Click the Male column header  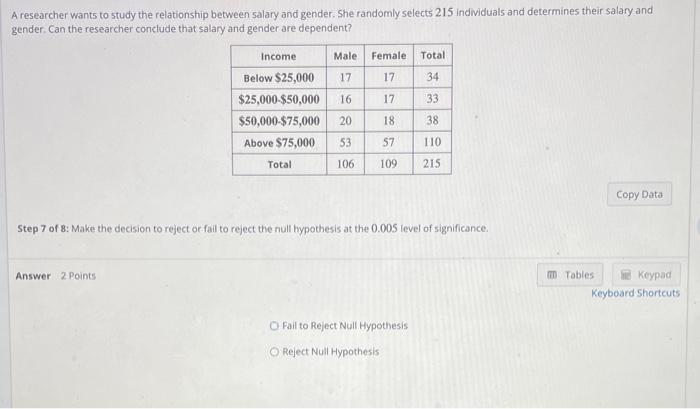tap(346, 56)
